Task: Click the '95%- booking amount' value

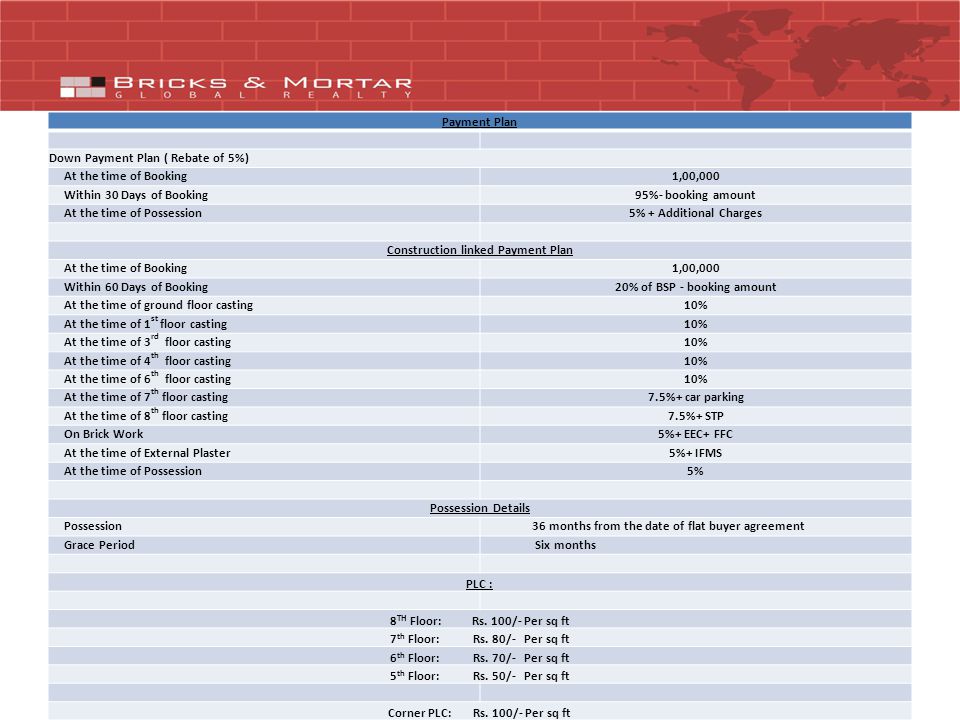Action: [695, 195]
